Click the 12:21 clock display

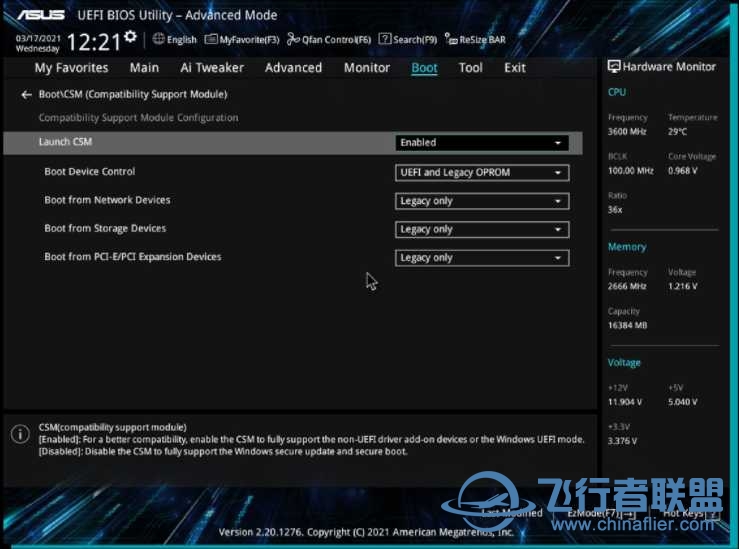pos(94,42)
